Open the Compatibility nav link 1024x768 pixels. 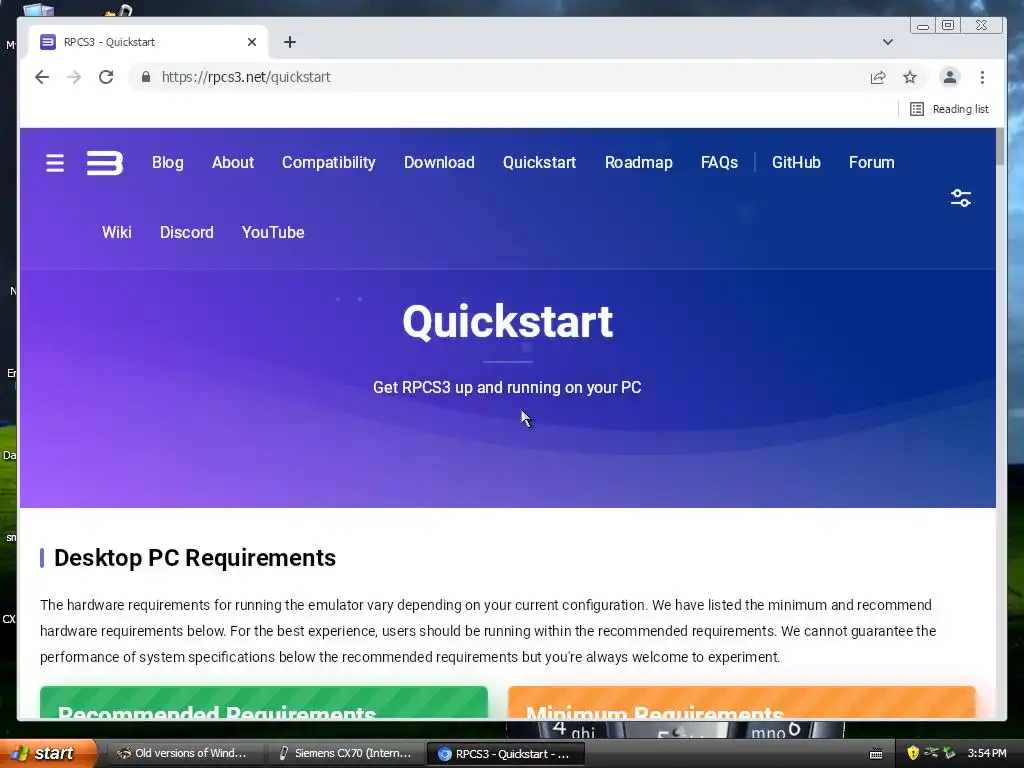(328, 163)
